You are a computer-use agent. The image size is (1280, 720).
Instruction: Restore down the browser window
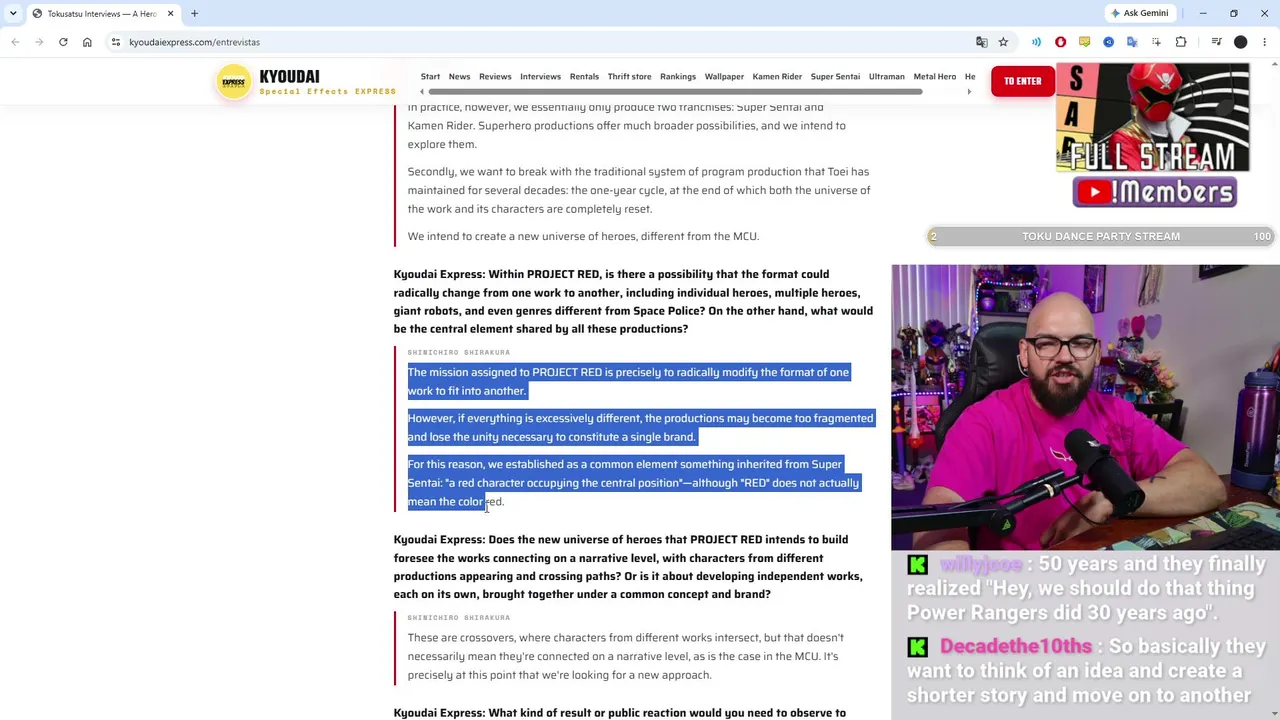point(1233,13)
